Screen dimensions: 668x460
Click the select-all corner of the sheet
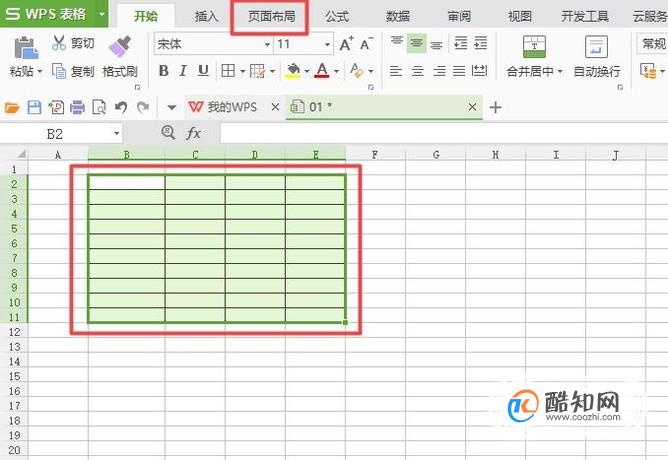[20, 154]
